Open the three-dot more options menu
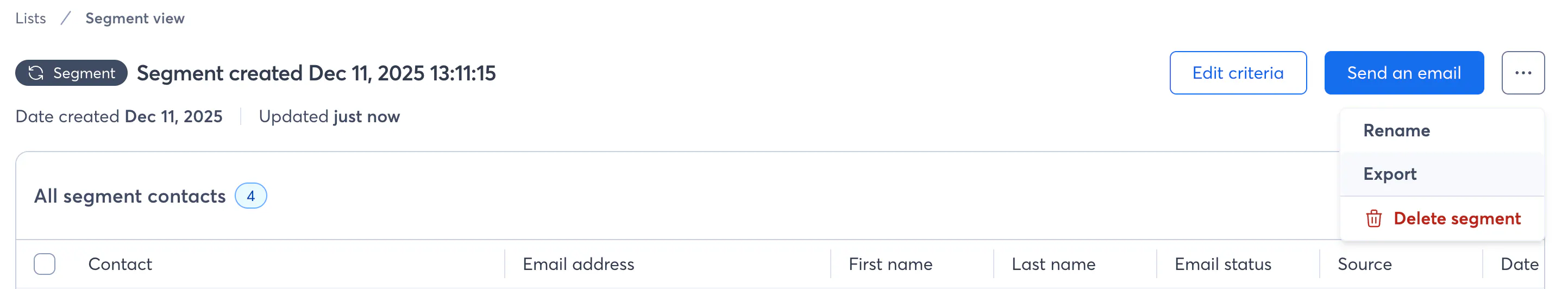The height and width of the screenshot is (289, 1568). click(1522, 73)
